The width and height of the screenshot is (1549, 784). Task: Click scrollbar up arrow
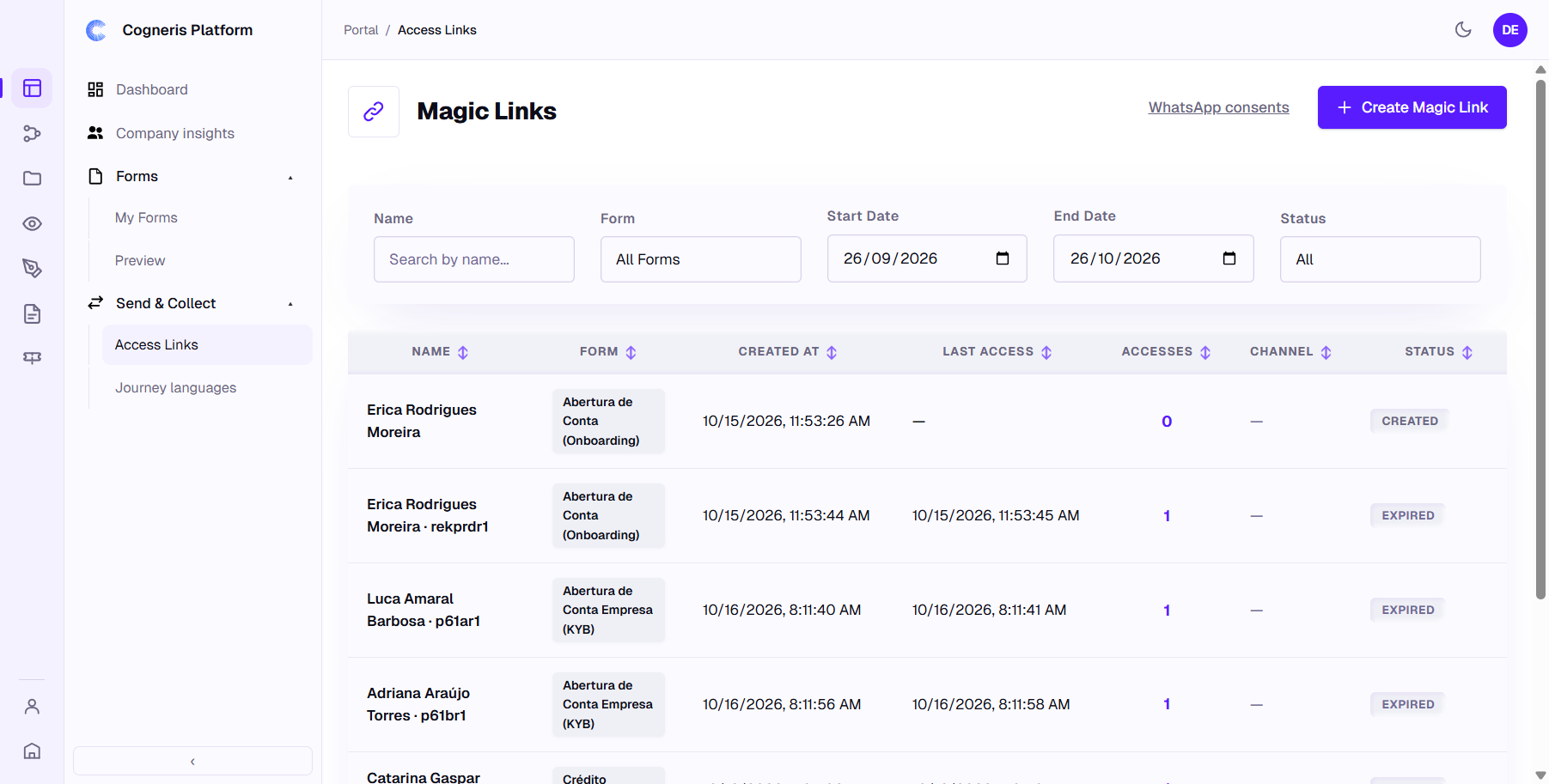coord(1540,70)
